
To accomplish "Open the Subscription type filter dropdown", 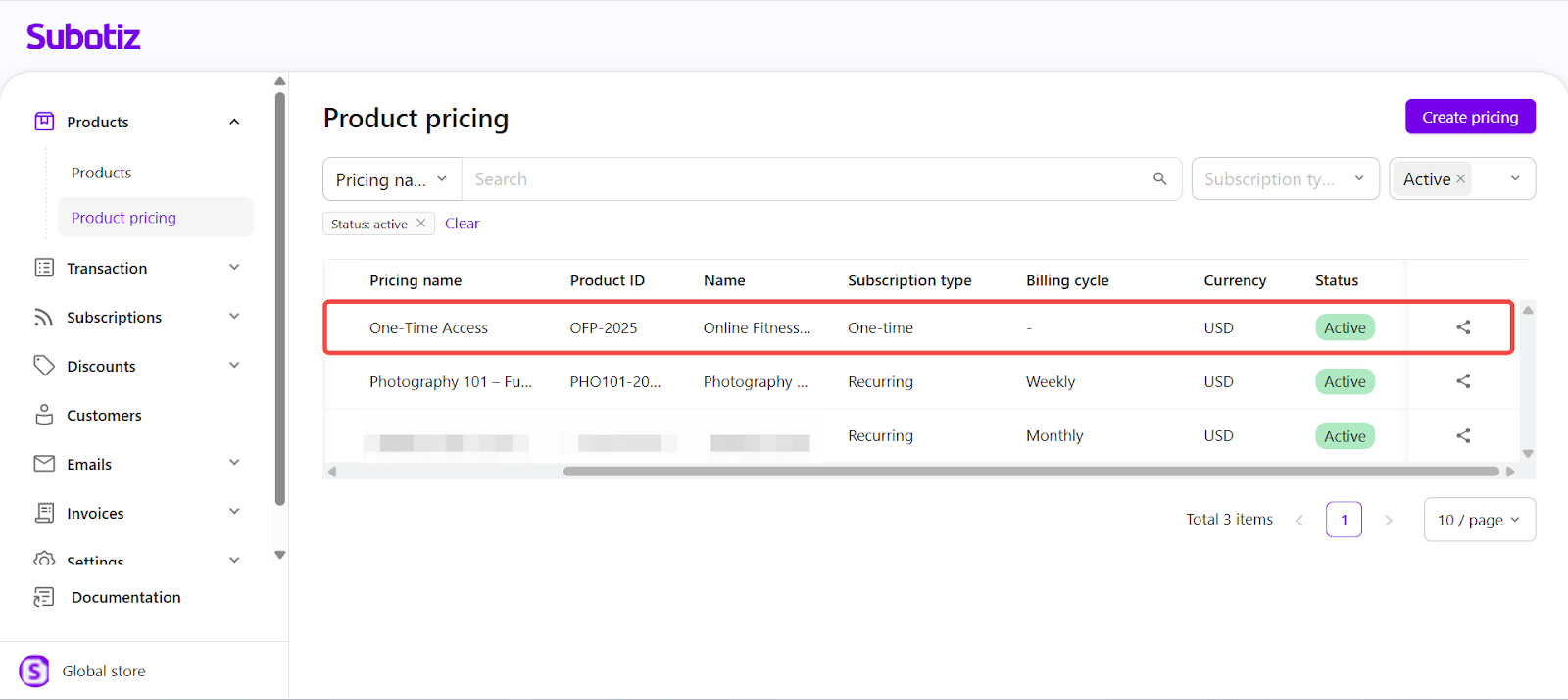I will (x=1285, y=179).
